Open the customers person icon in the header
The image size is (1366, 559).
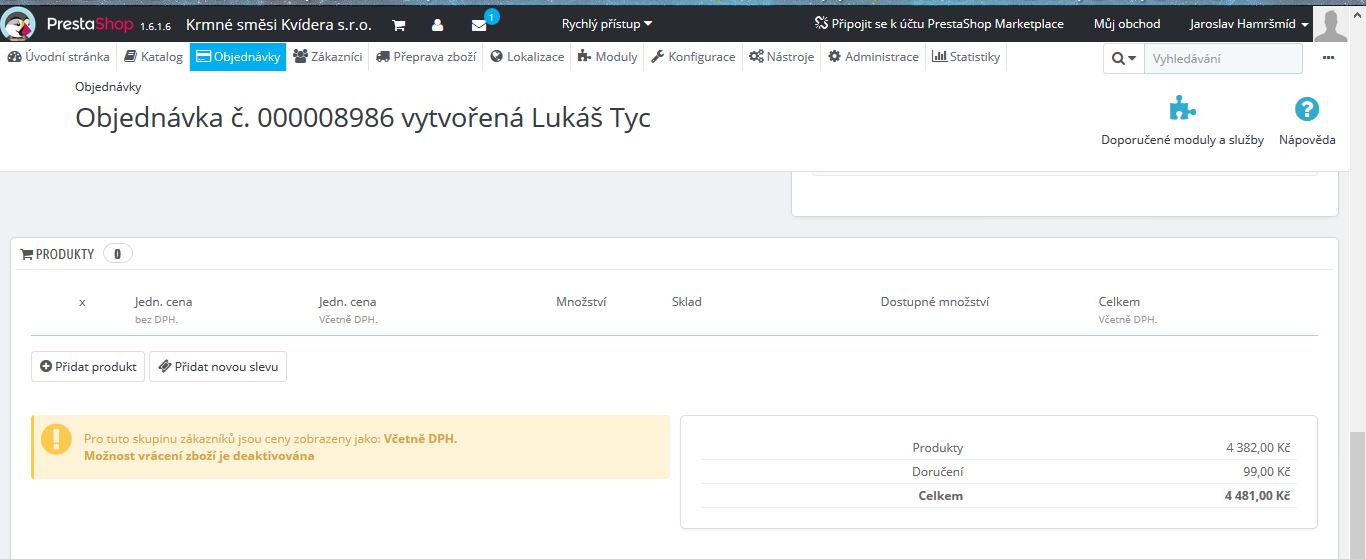[x=438, y=24]
